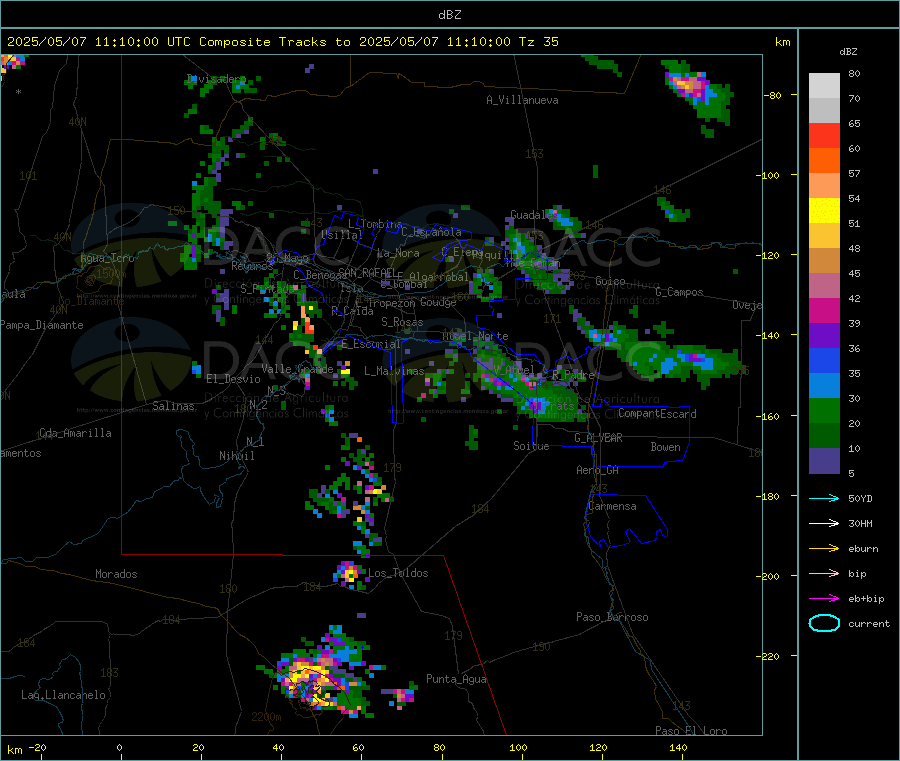Click the El_Desvio map label
This screenshot has width=900, height=761.
tap(233, 379)
